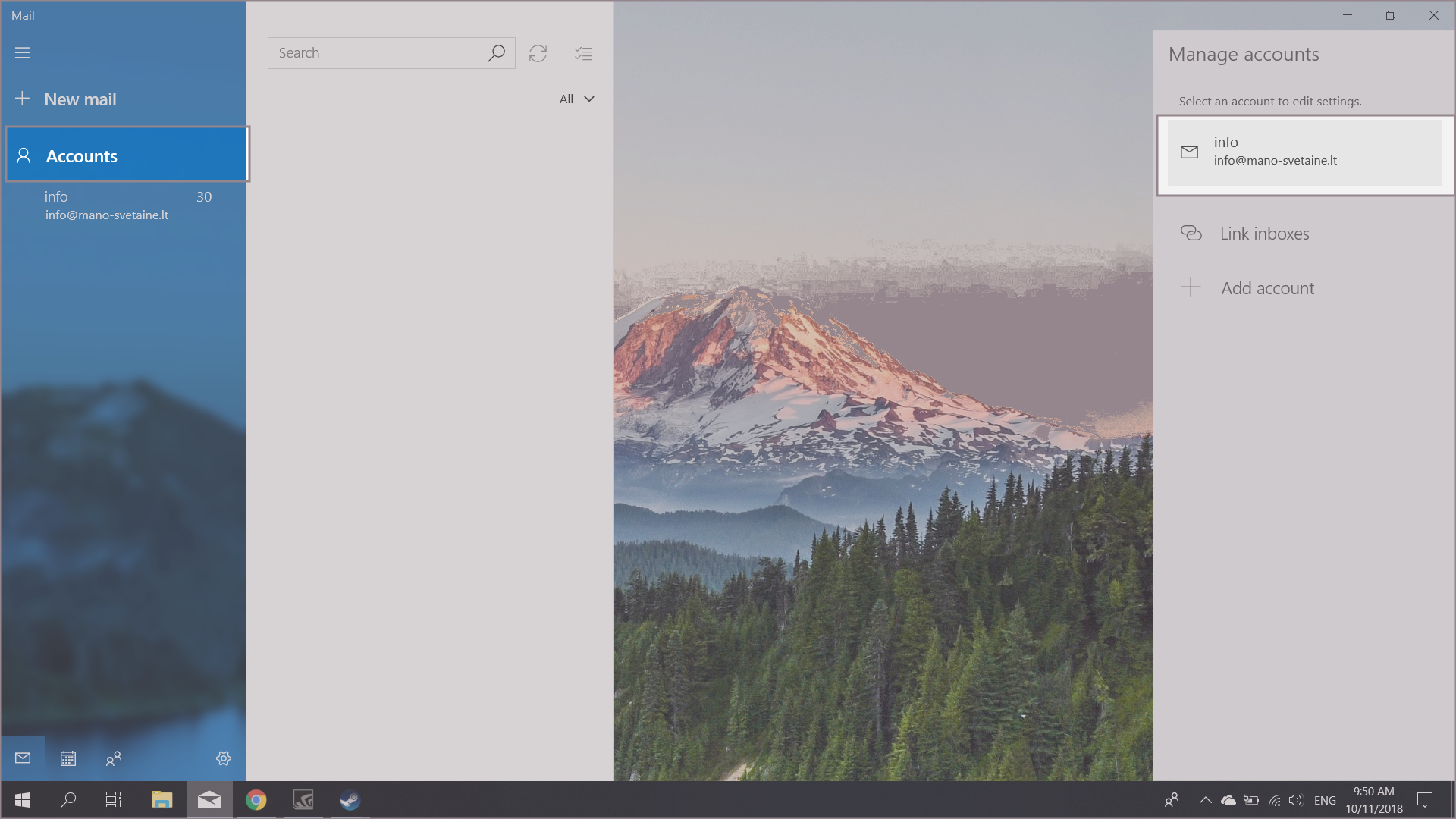Open Mail settings gear
The height and width of the screenshot is (819, 1456).
224,758
